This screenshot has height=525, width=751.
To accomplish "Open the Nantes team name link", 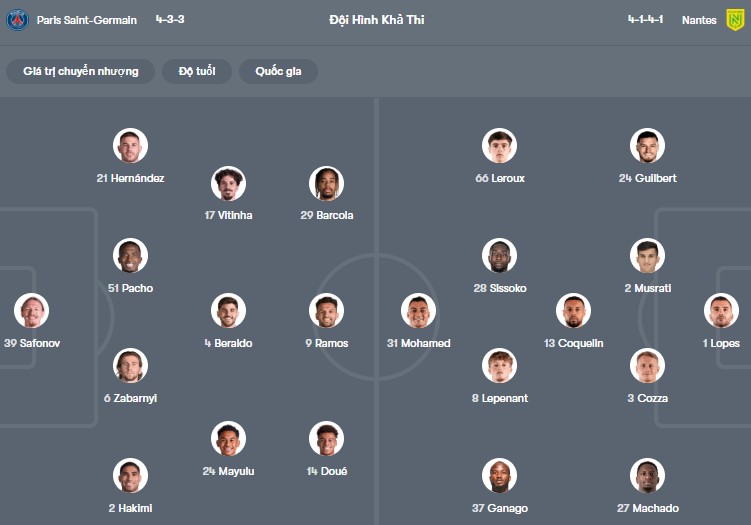I will coord(699,20).
